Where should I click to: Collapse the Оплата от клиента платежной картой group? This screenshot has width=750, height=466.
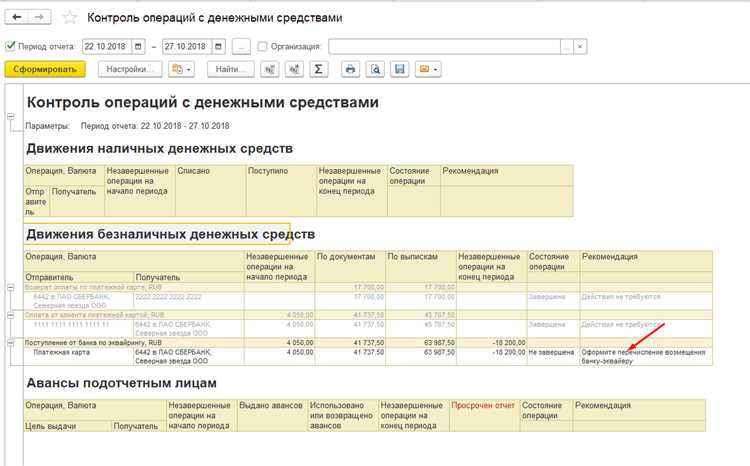coord(11,315)
